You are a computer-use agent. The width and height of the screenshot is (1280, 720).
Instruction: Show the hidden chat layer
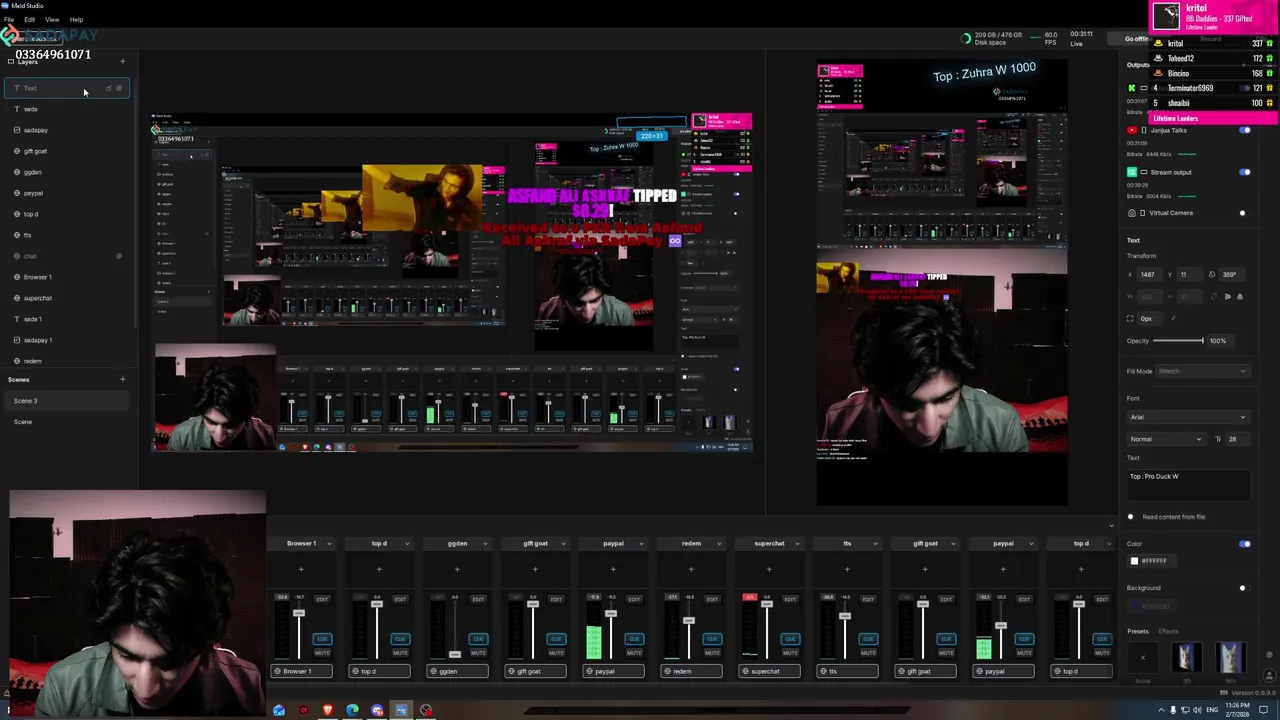(119, 256)
